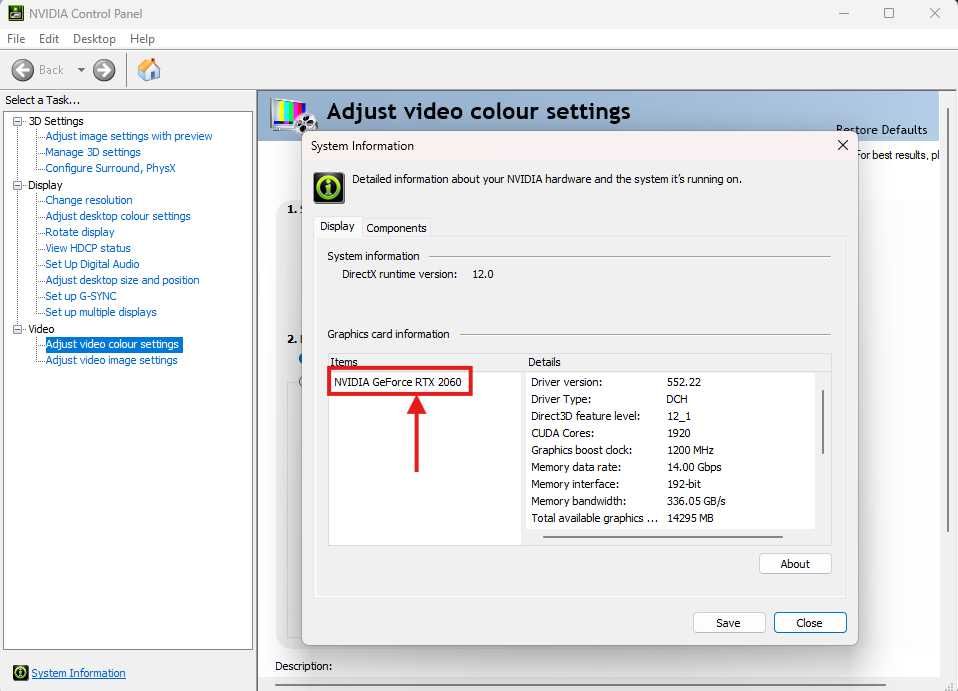Image resolution: width=958 pixels, height=691 pixels.
Task: Open Adjust desktop size and position
Action: [122, 280]
